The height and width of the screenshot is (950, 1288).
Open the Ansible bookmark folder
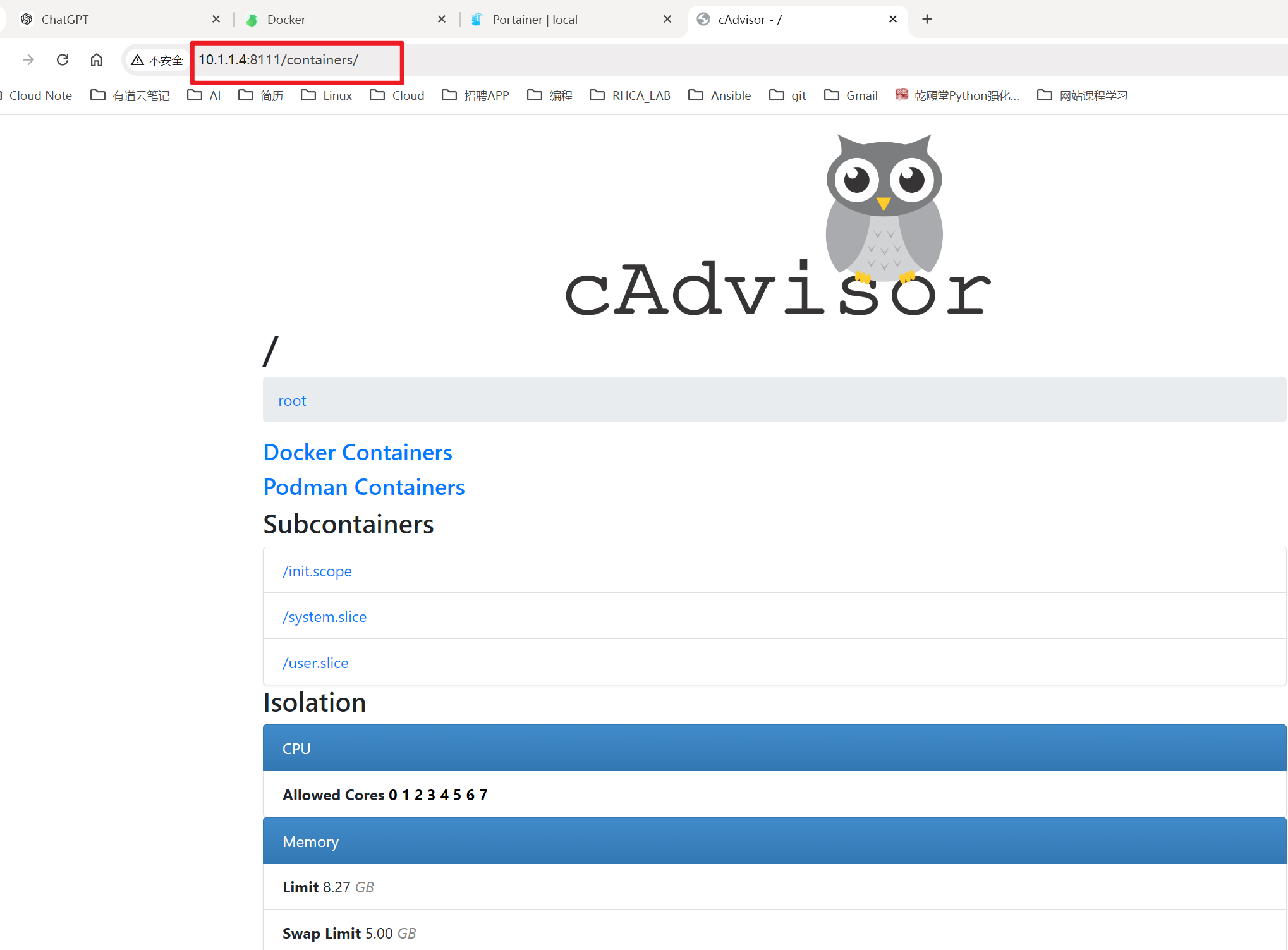(x=720, y=95)
